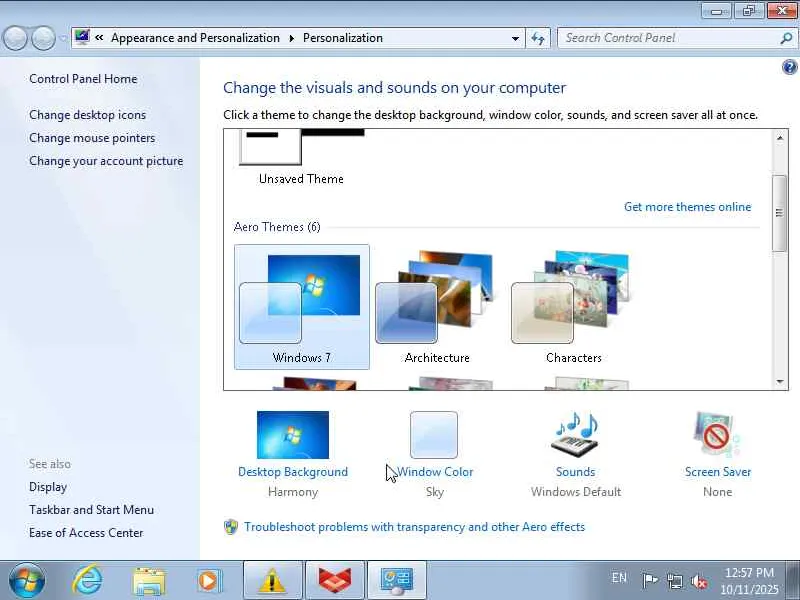Click the Forward navigation button
The width and height of the screenshot is (800, 600).
pos(43,38)
